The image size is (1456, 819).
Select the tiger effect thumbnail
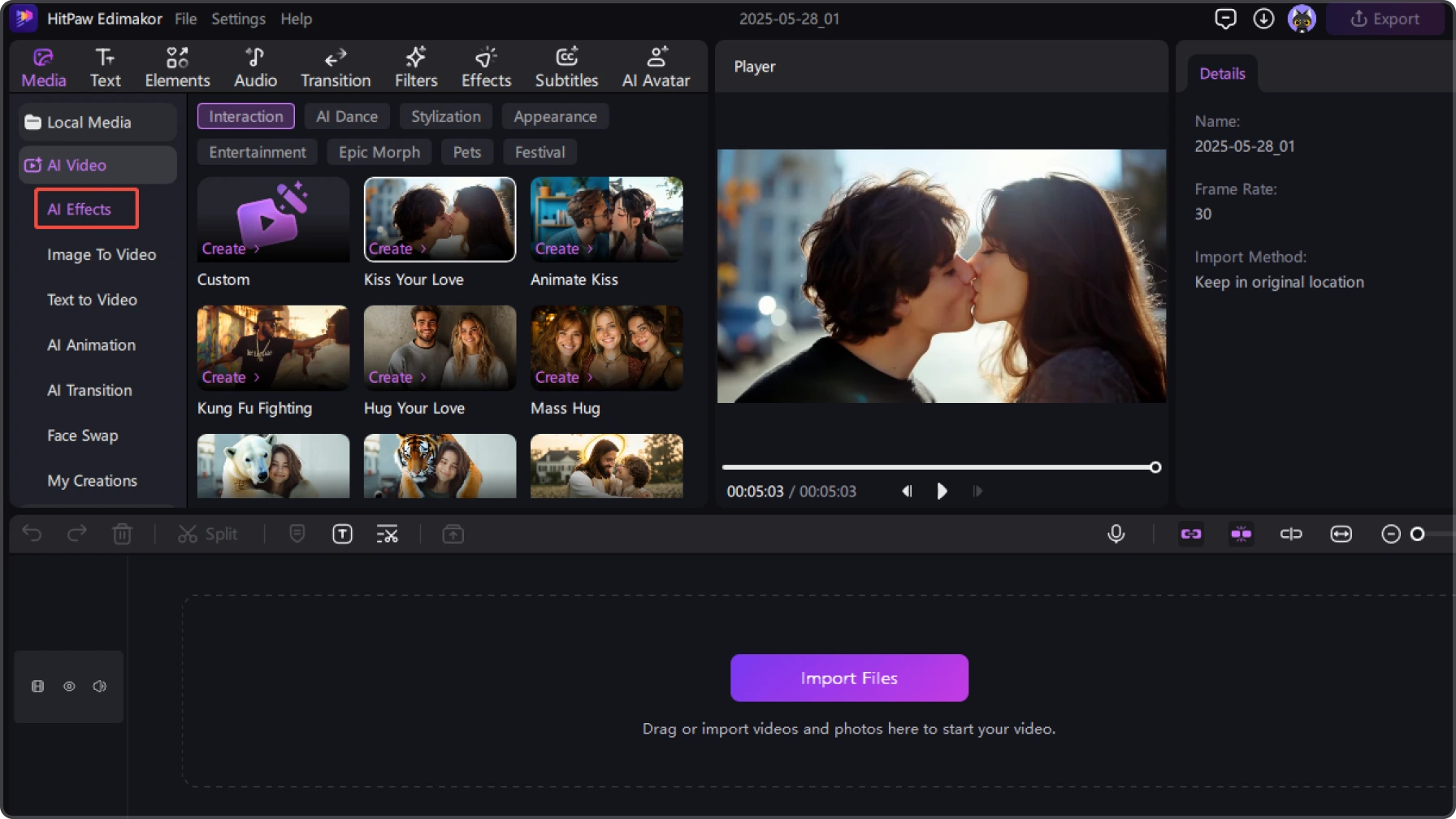point(440,466)
